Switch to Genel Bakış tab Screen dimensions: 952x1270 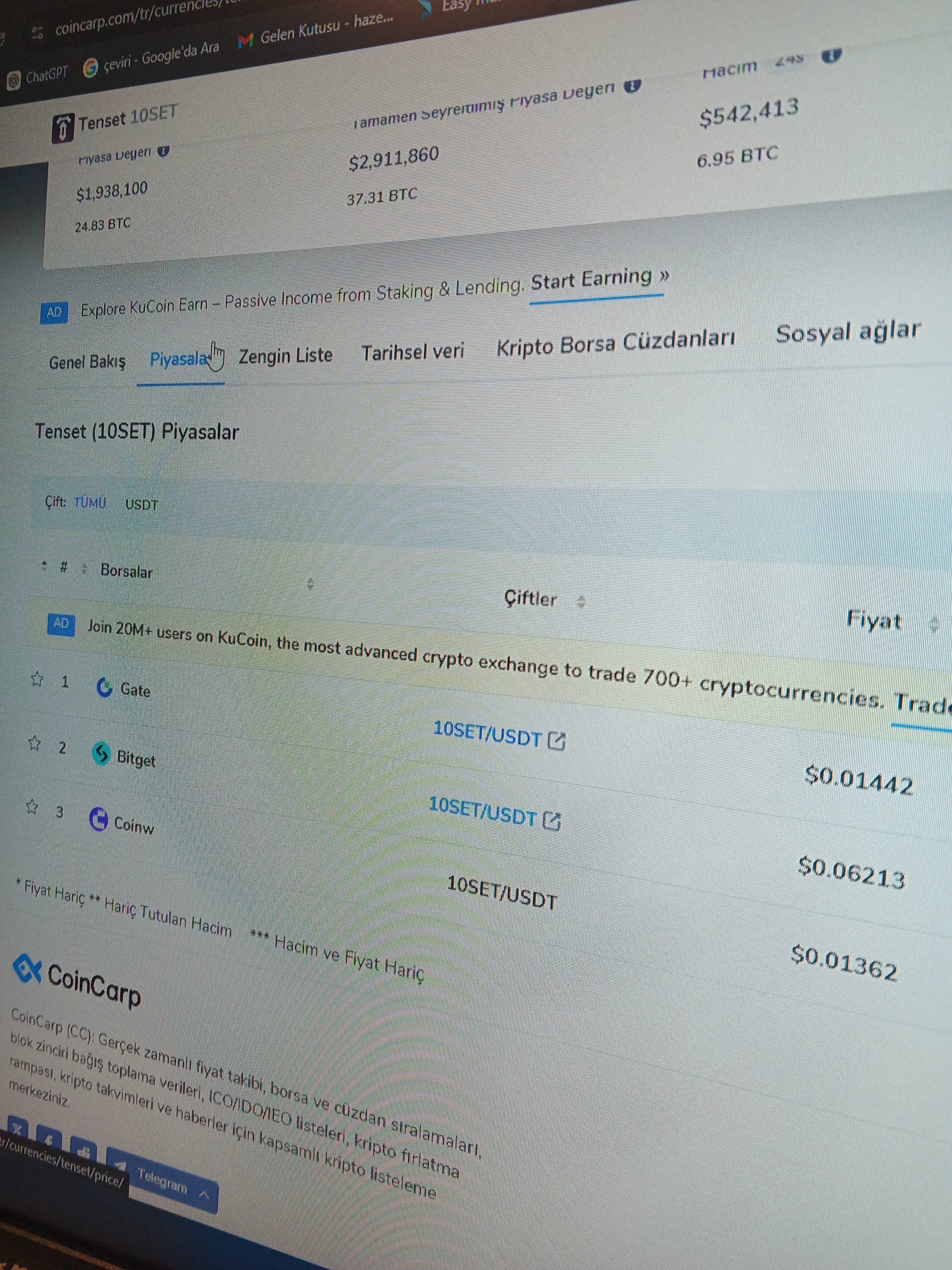click(87, 363)
